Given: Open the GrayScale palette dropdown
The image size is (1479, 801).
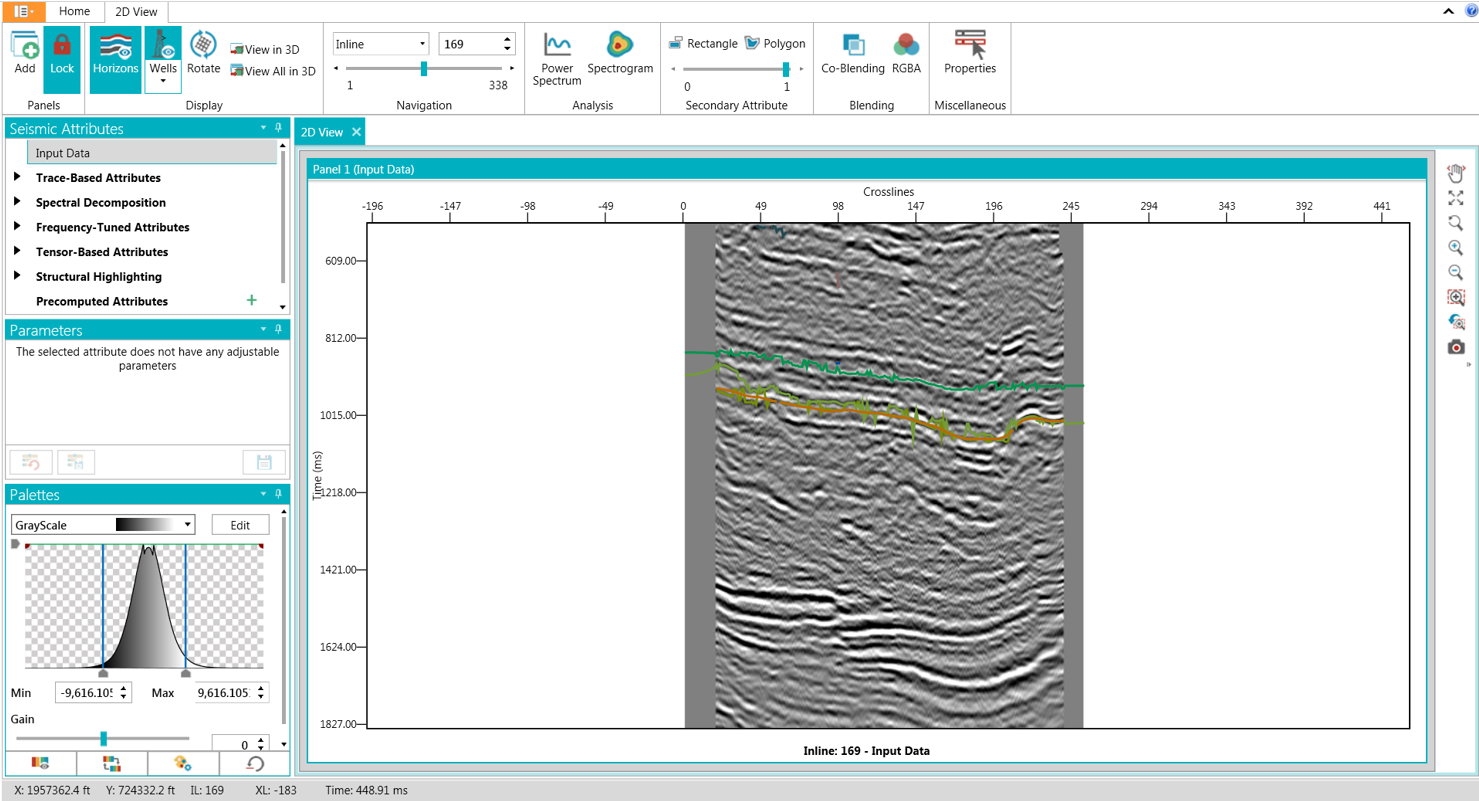Looking at the screenshot, I should click(x=103, y=525).
